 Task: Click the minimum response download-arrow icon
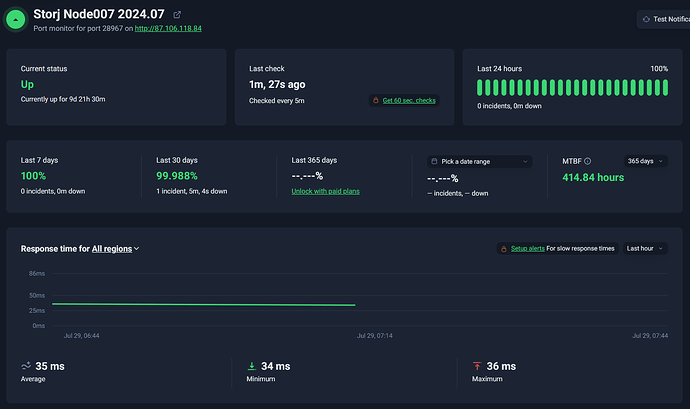tap(252, 366)
